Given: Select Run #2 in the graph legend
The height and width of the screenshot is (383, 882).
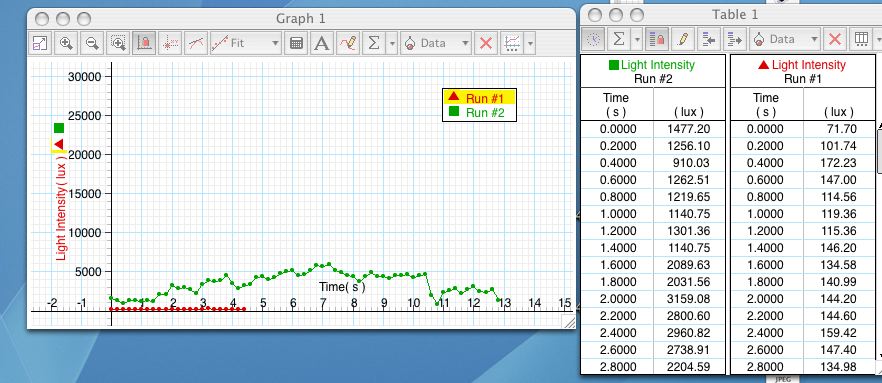Looking at the screenshot, I should (x=479, y=112).
